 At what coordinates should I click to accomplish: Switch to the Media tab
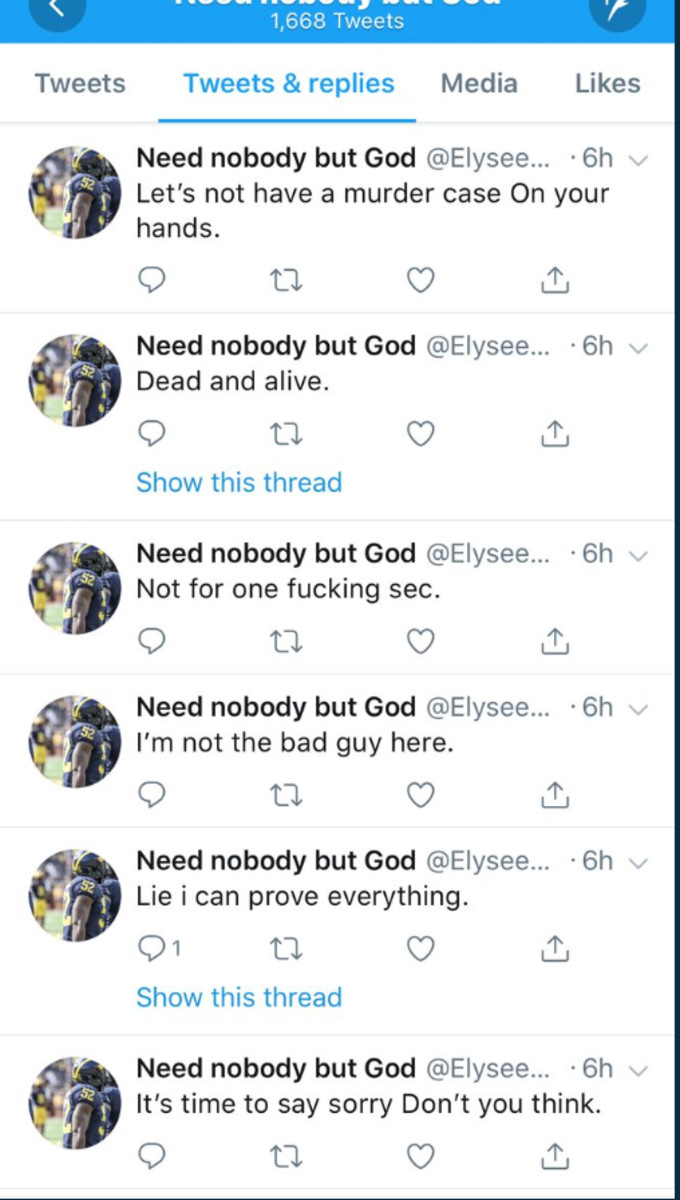tap(479, 83)
